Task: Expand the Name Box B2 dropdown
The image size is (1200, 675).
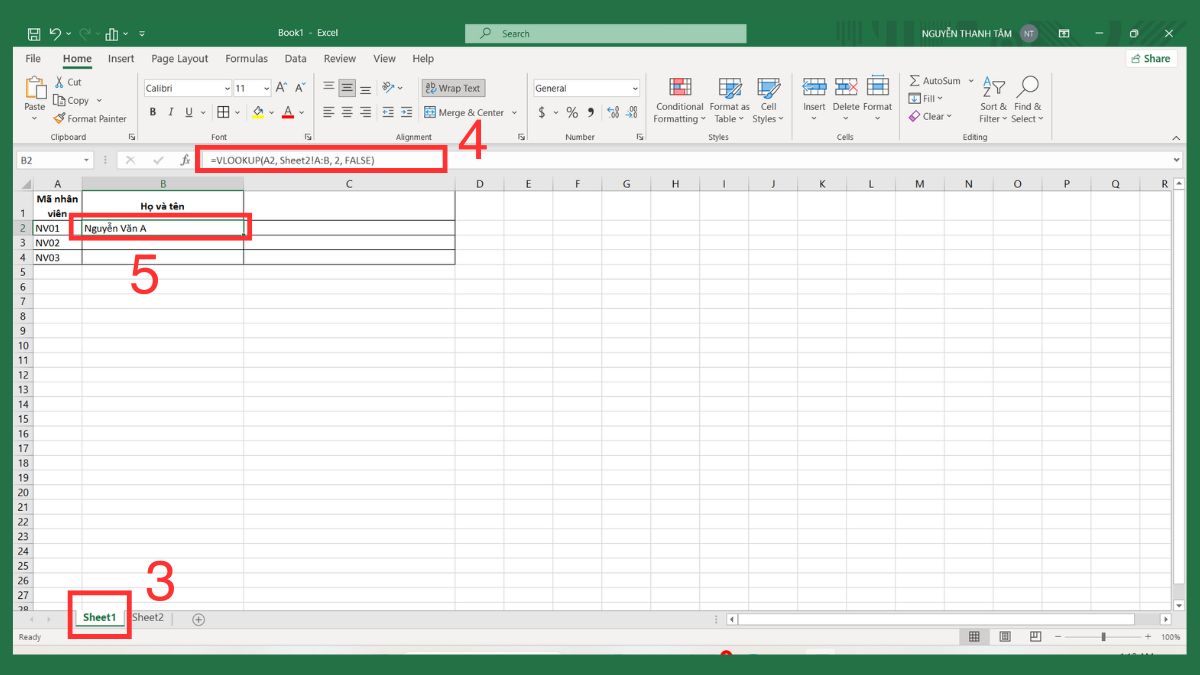Action: (x=87, y=160)
